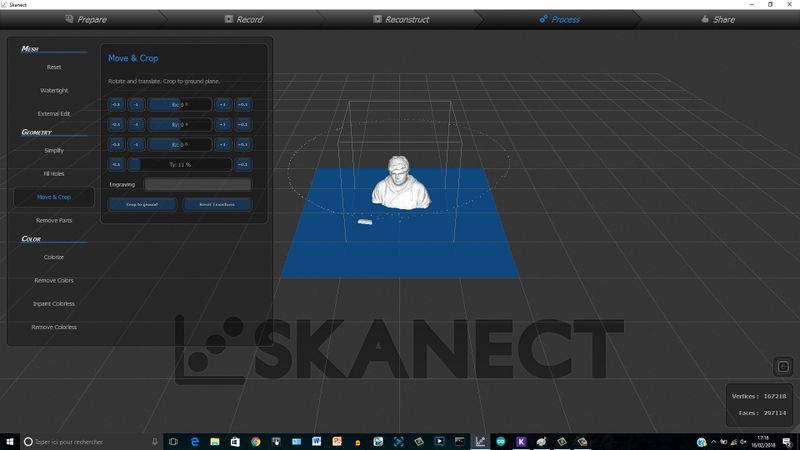This screenshot has width=800, height=450.
Task: Click the Engraving text field
Action: click(x=197, y=184)
